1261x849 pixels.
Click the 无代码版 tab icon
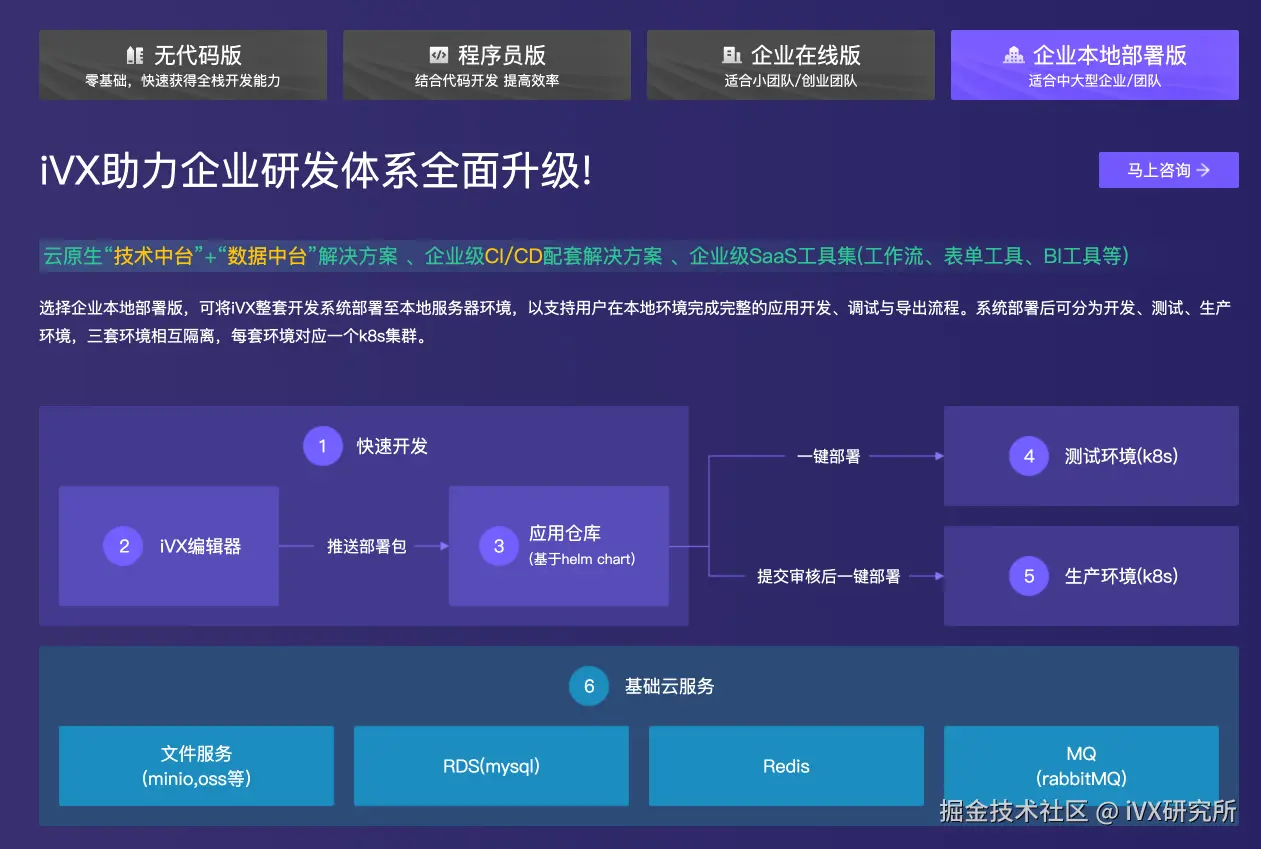pos(135,55)
